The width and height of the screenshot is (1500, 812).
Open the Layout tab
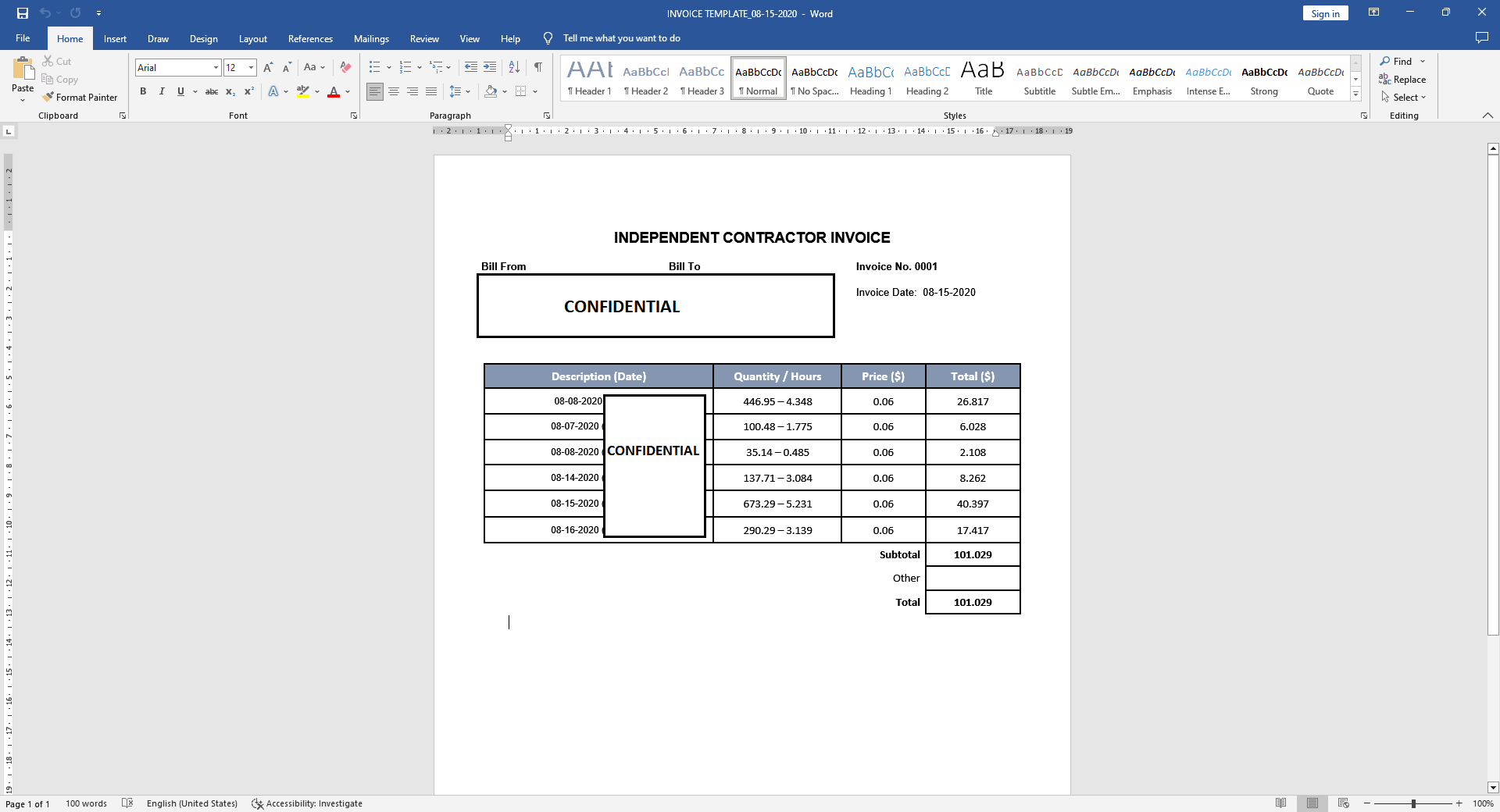pyautogui.click(x=252, y=38)
